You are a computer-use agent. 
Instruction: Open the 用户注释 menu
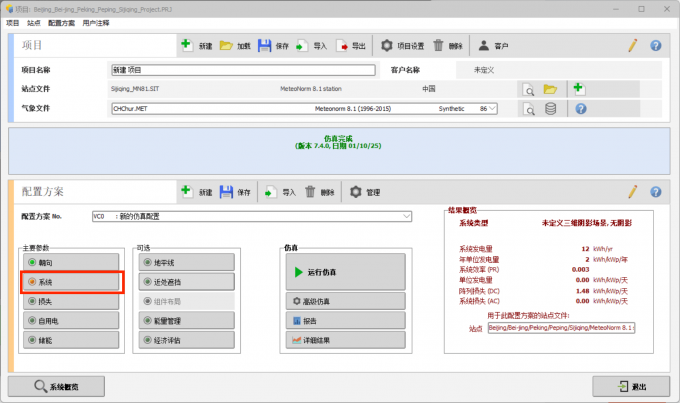pyautogui.click(x=98, y=21)
